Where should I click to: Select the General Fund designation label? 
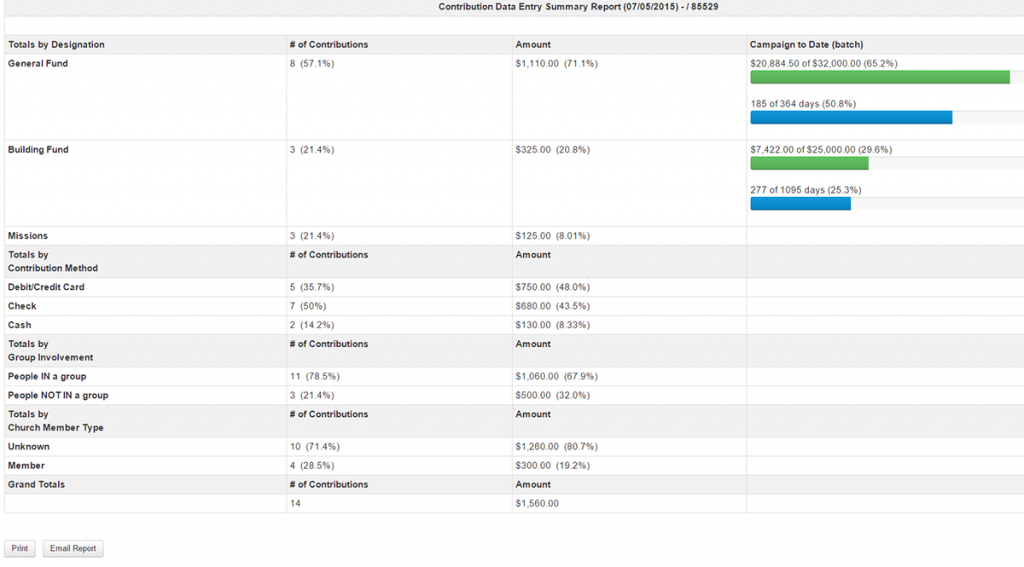[x=38, y=64]
